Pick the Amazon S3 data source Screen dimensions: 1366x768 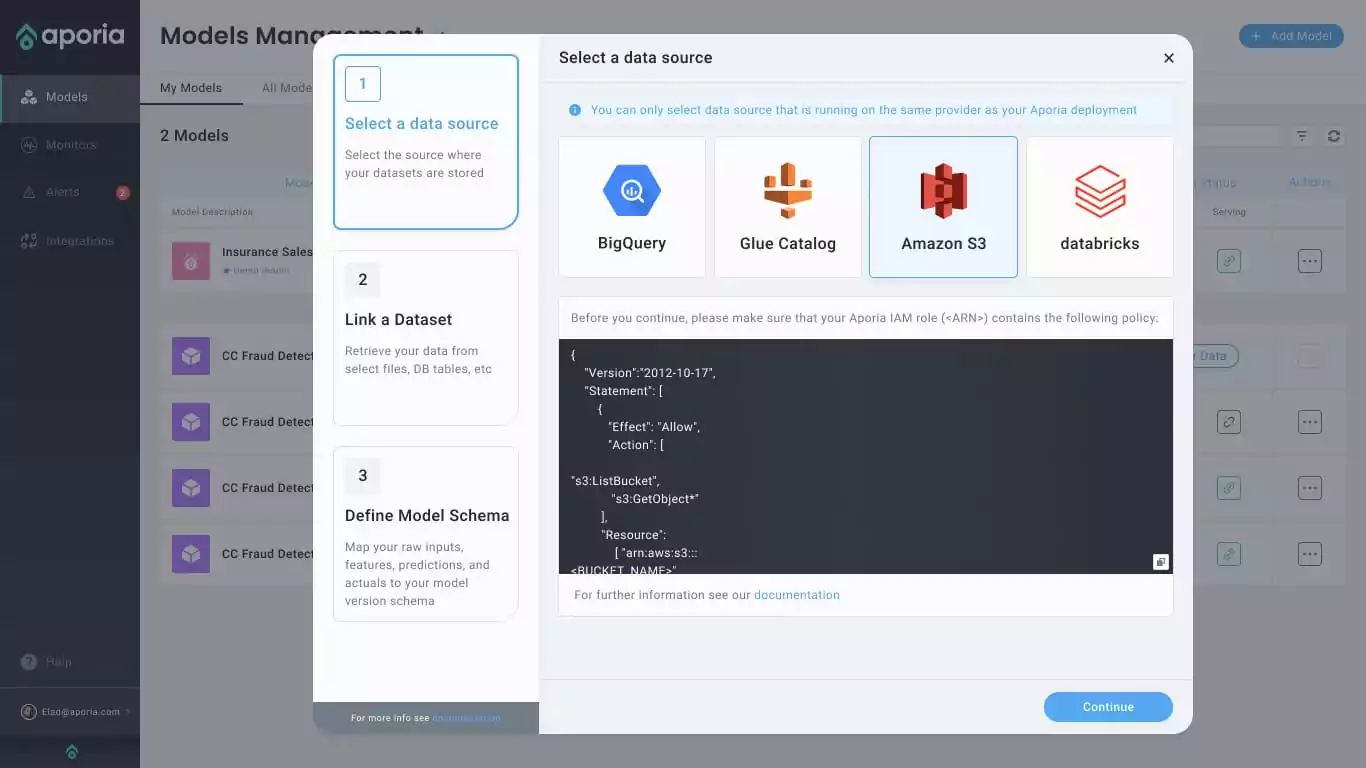943,207
